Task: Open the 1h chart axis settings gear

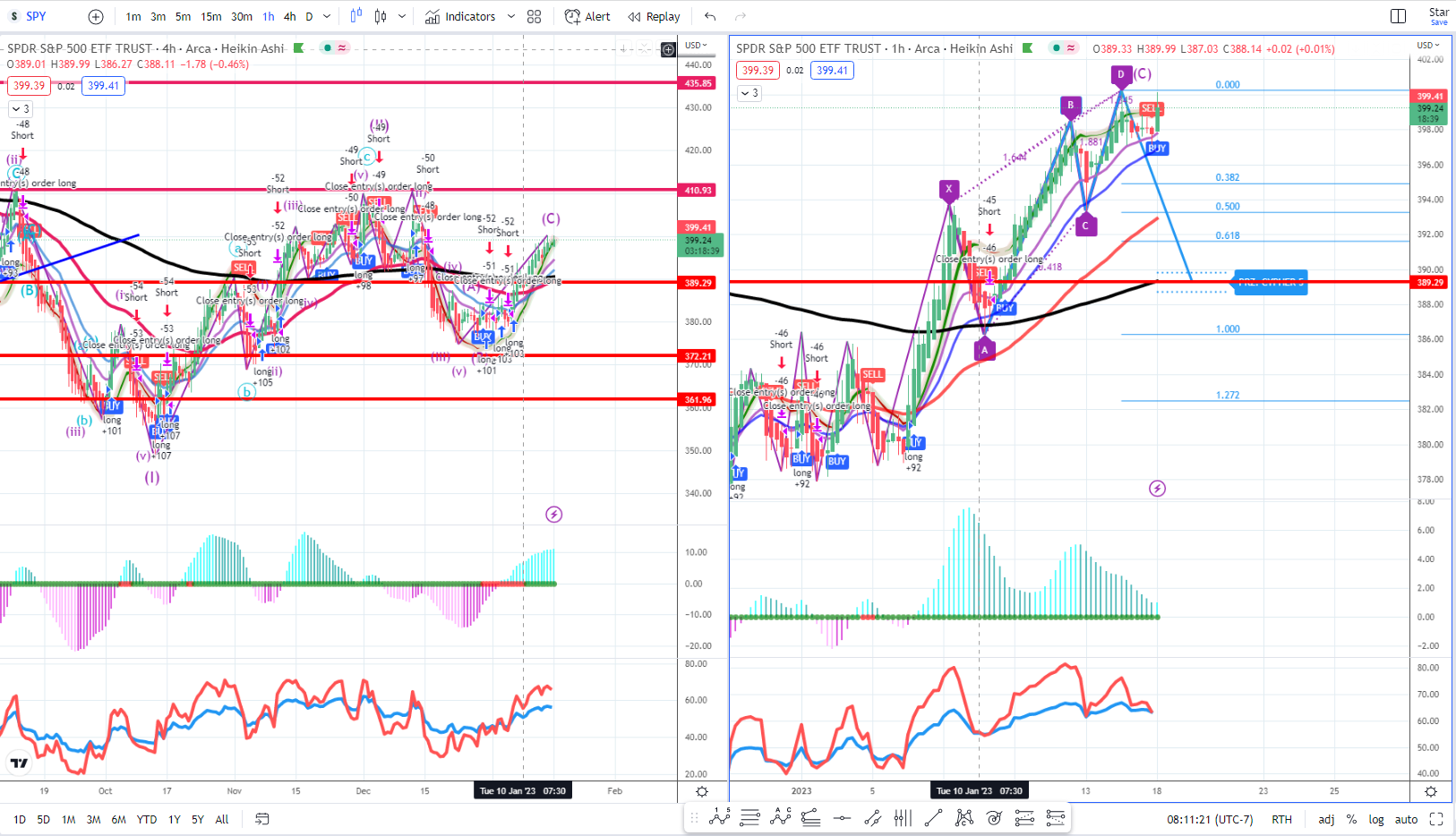Action: (x=1431, y=791)
